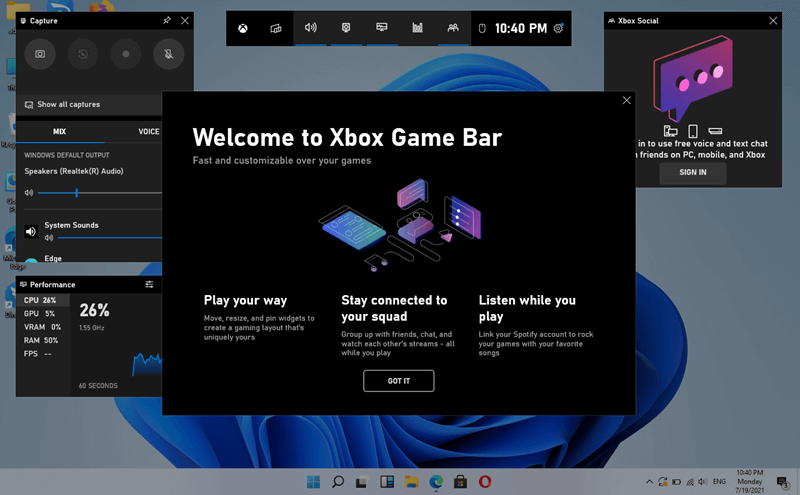The width and height of the screenshot is (800, 495).
Task: Toggle the Audio widget from Game Bar toolbar
Action: coord(310,28)
